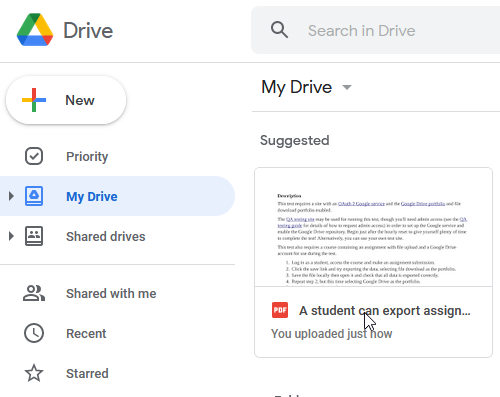Click the Priority checkmark icon

[x=34, y=156]
